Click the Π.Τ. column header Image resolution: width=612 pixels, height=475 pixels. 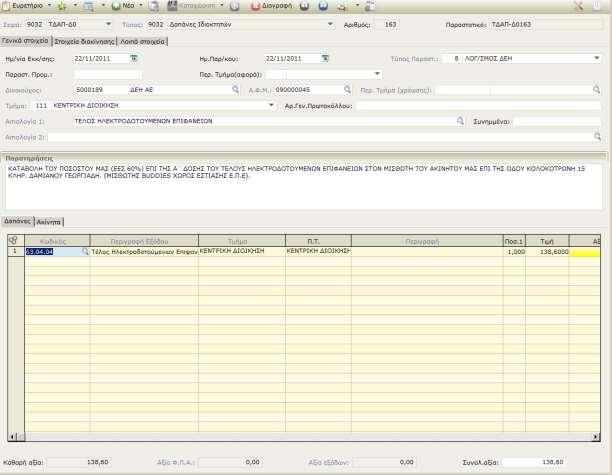318,241
